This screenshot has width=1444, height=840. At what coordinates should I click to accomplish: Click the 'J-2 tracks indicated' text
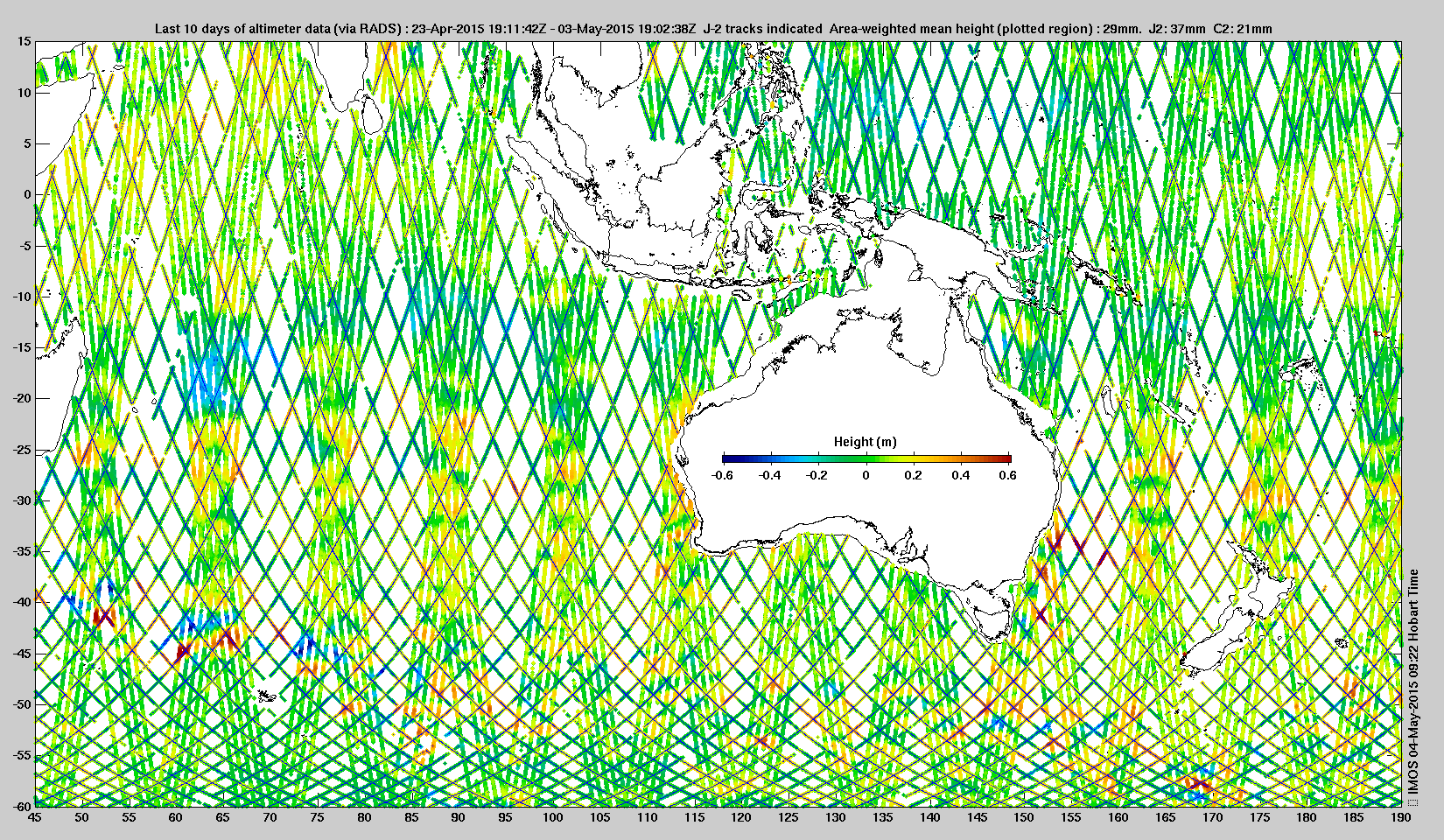click(762, 28)
